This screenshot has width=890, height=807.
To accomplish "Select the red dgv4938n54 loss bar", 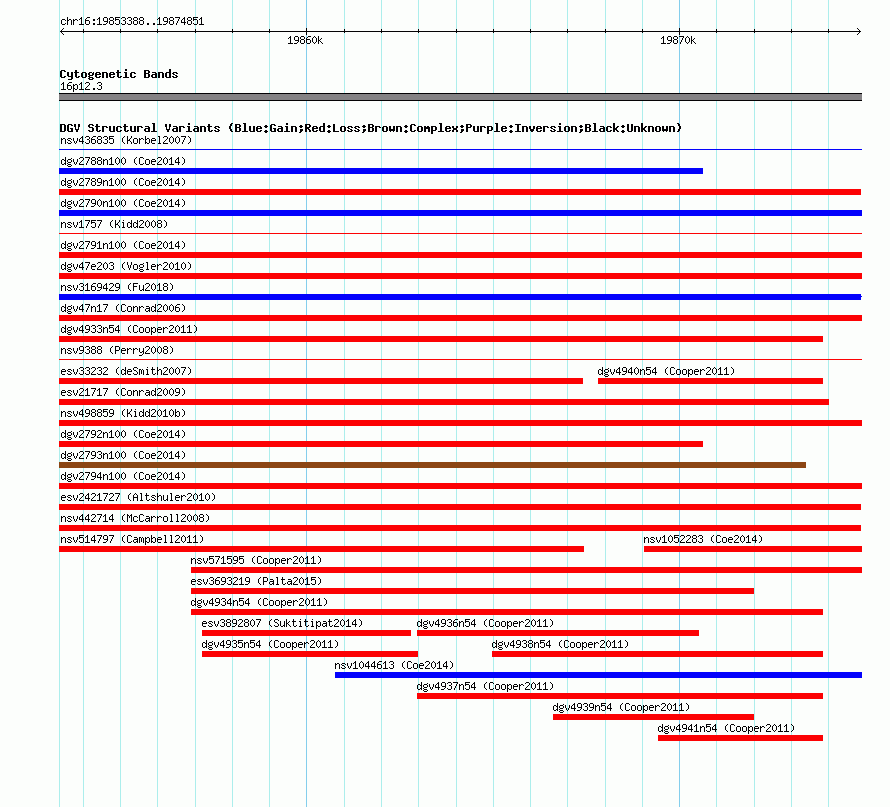I will [657, 654].
